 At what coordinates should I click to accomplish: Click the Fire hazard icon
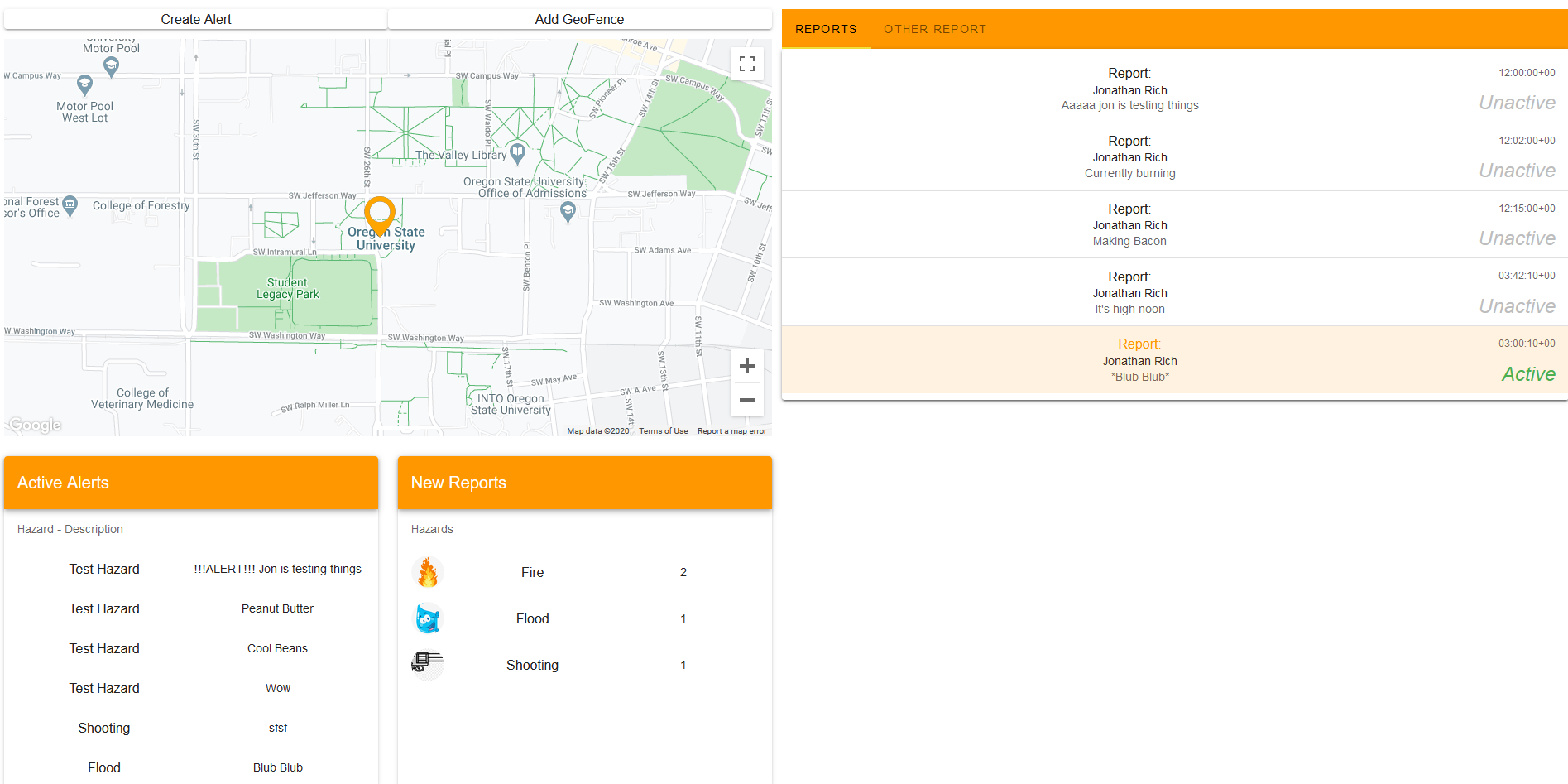[428, 572]
